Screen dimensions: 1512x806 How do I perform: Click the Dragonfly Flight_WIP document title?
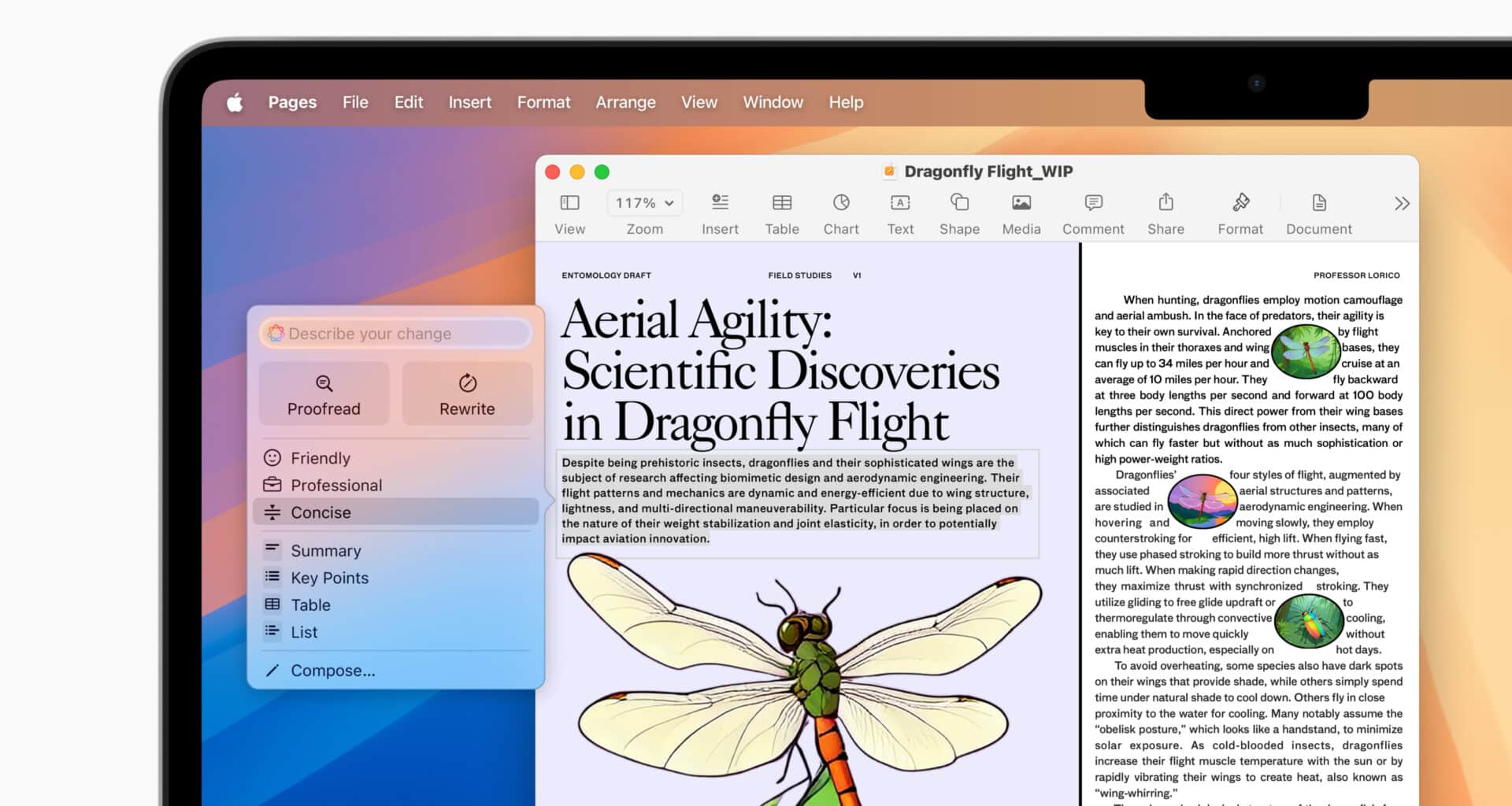pyautogui.click(x=988, y=172)
